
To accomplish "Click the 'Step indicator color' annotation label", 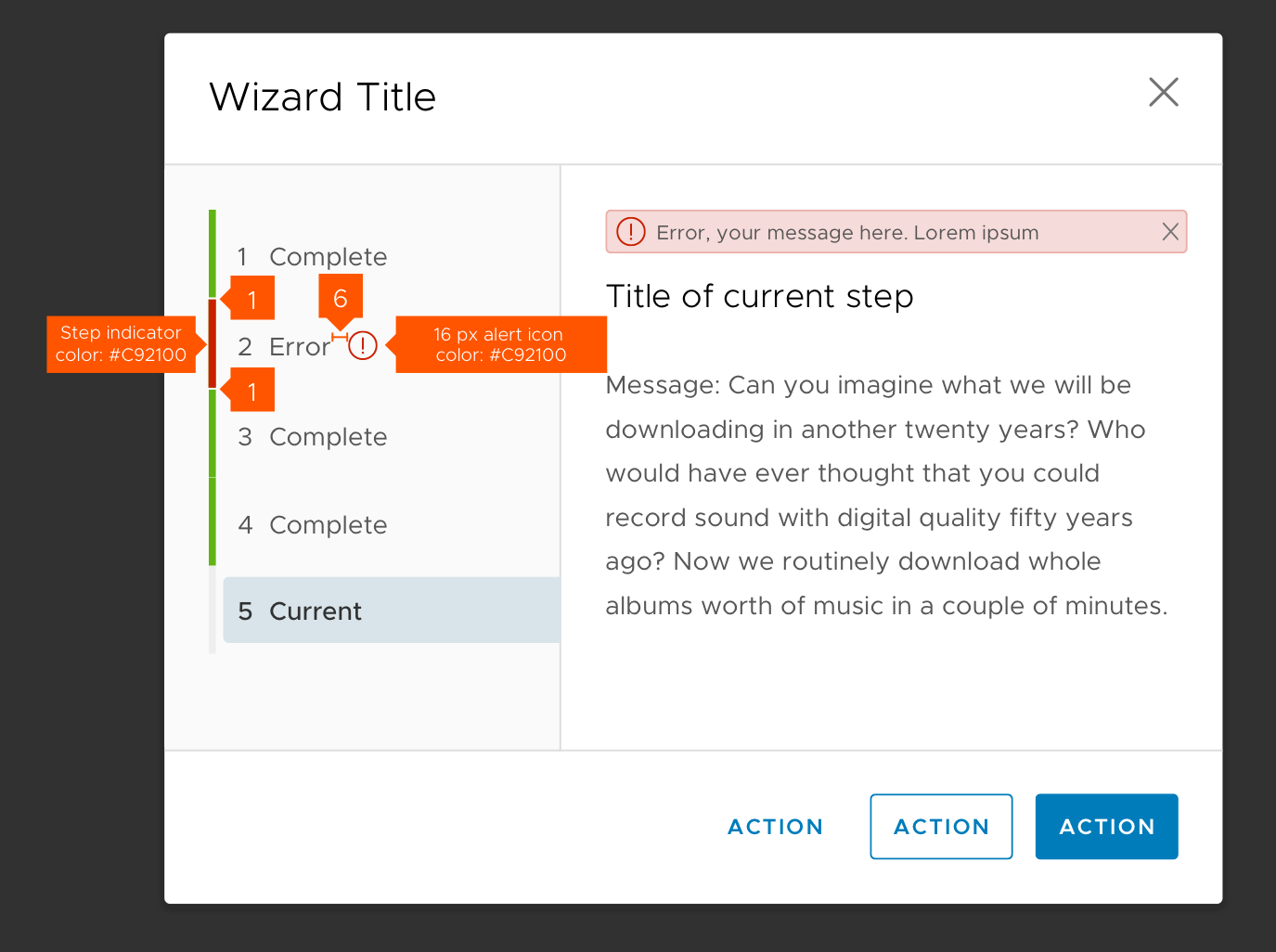I will [x=121, y=344].
